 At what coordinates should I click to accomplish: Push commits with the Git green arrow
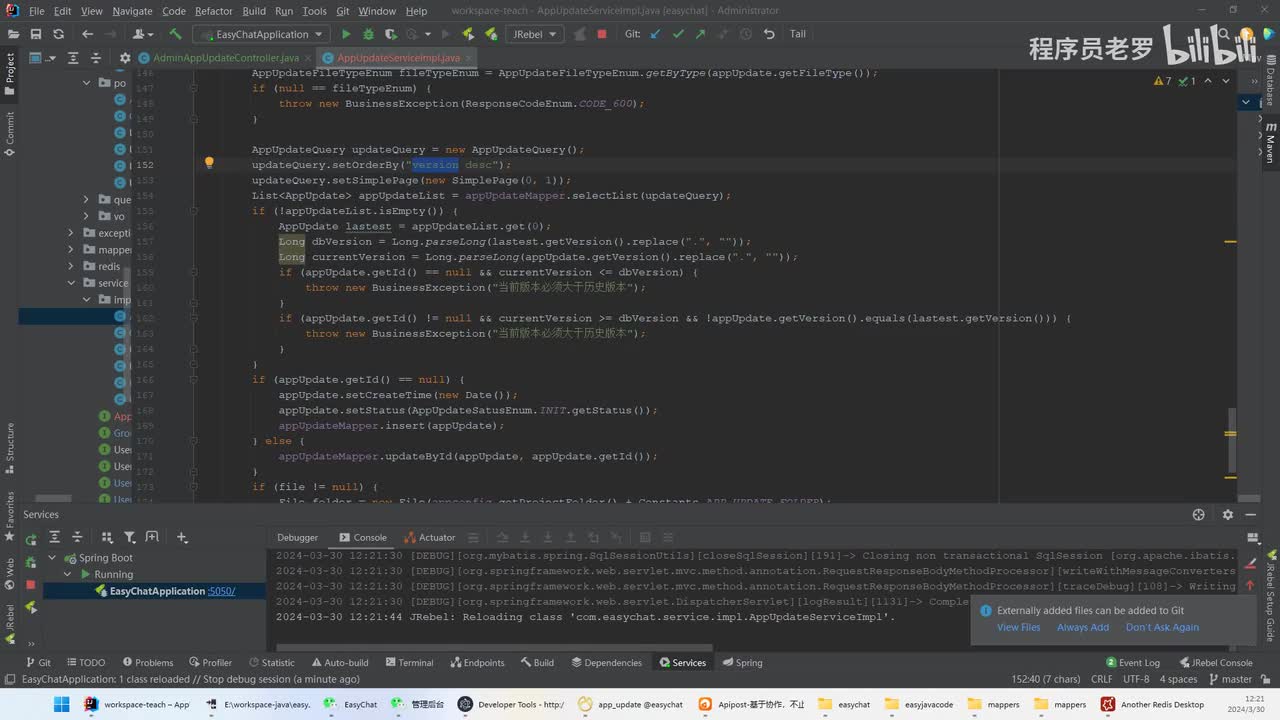tap(700, 34)
